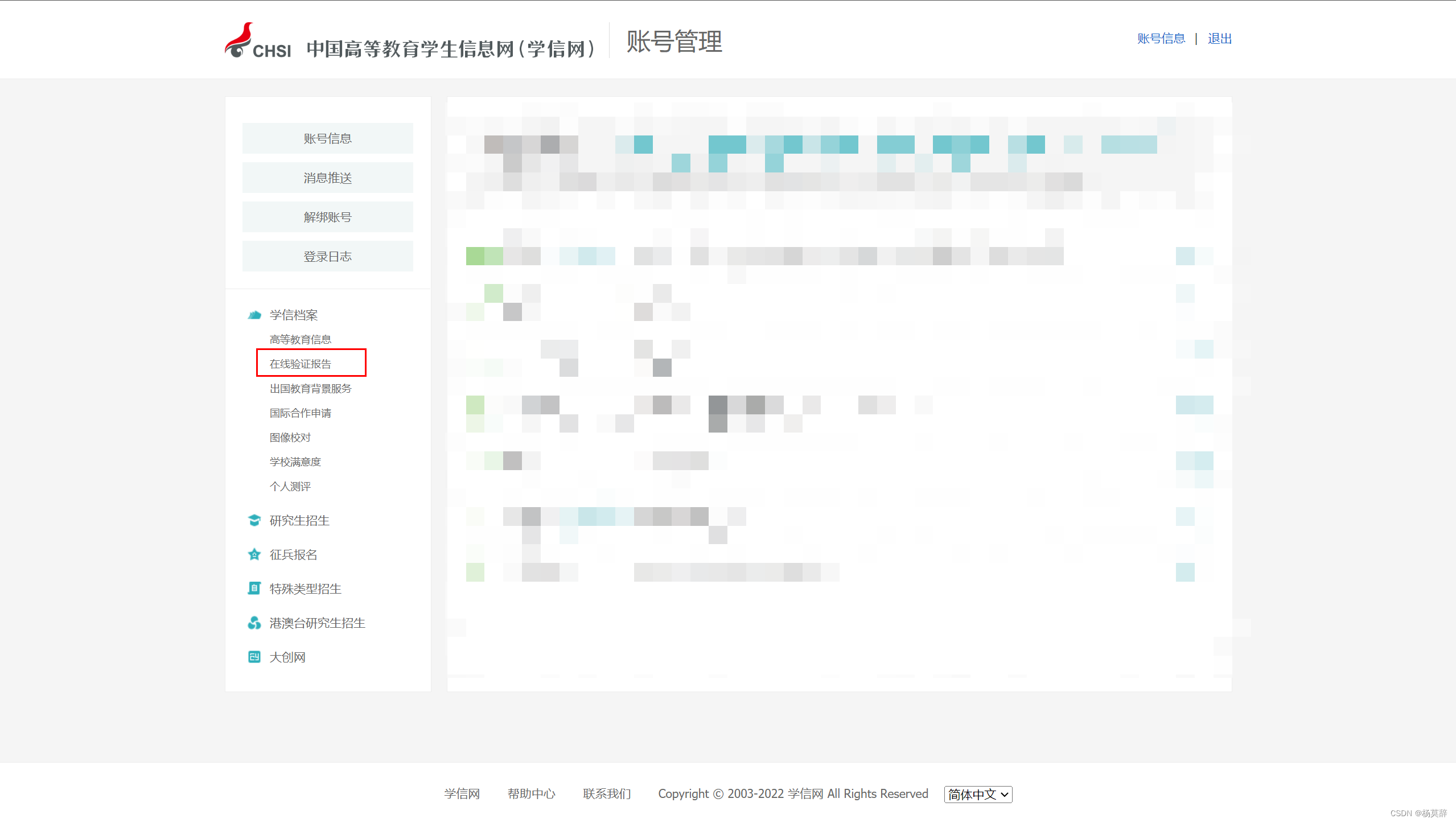Viewport: 1456px width, 823px height.
Task: Go to 征兵报名 menu entry
Action: tap(294, 554)
